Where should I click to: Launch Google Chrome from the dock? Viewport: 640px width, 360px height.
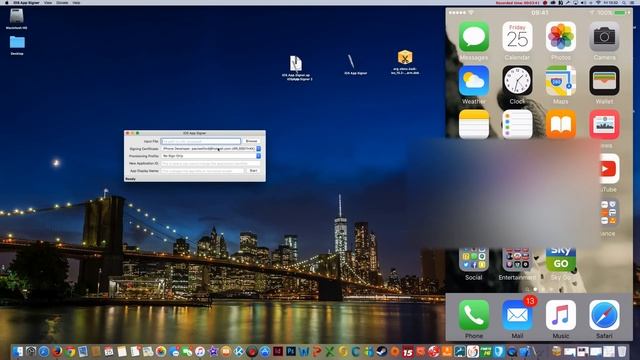pyautogui.click(x=71, y=351)
